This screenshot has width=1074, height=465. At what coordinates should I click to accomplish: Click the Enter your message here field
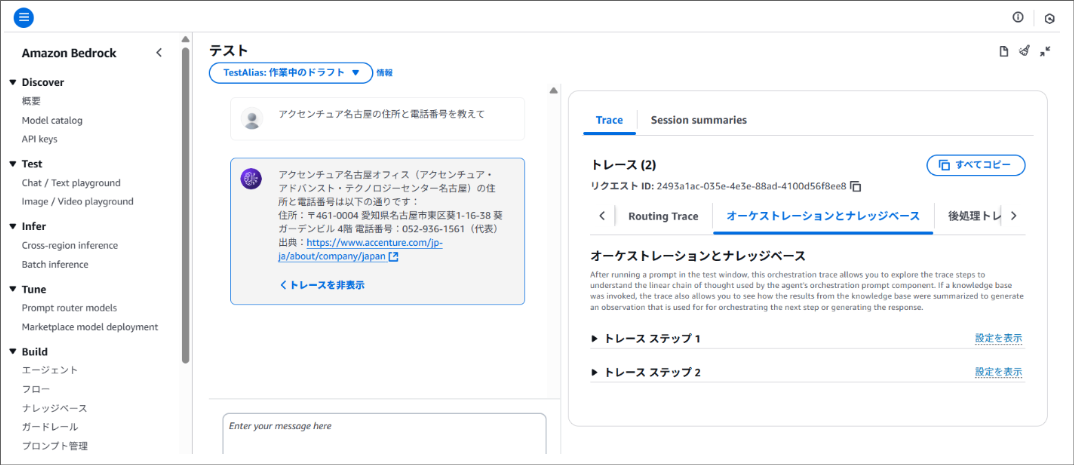point(384,433)
